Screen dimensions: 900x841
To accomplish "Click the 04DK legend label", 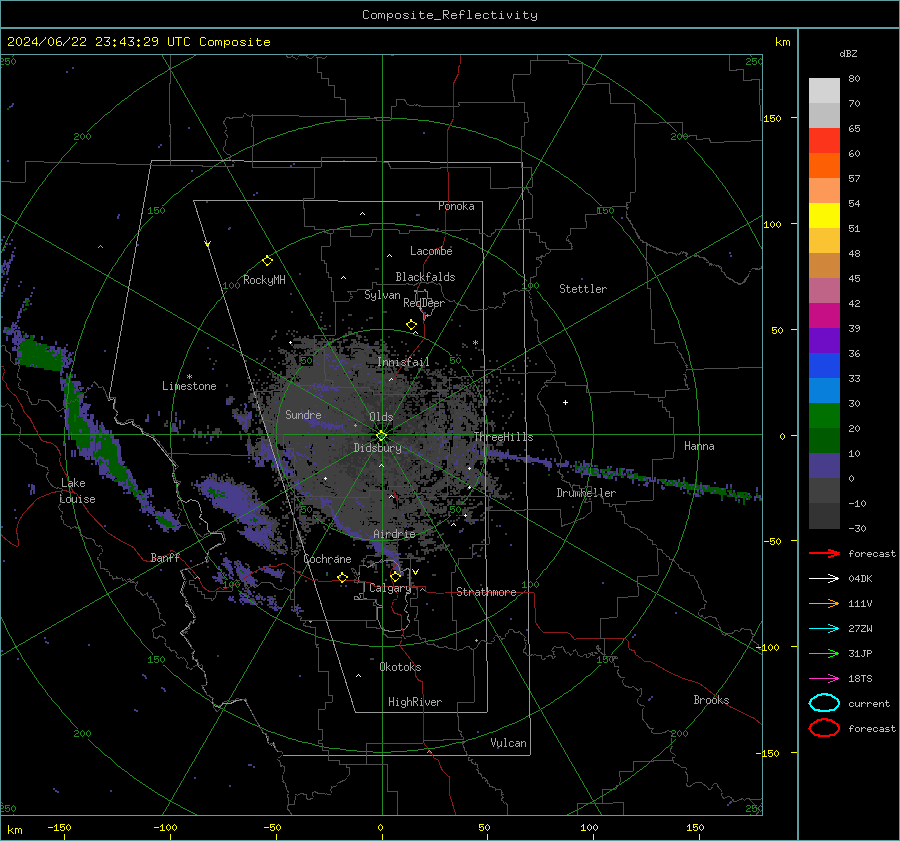I will 860,579.
